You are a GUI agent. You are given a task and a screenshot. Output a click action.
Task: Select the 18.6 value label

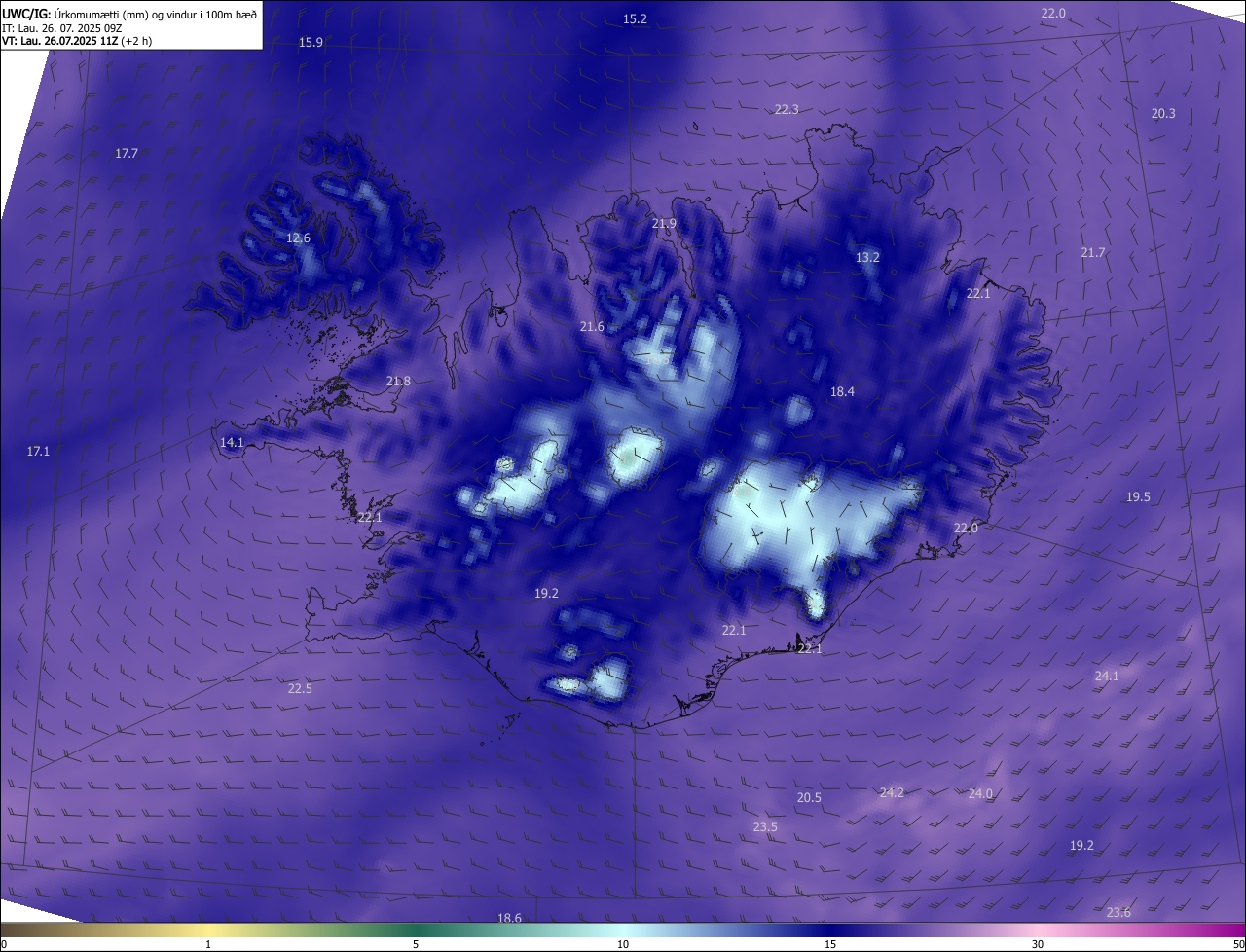pos(509,918)
